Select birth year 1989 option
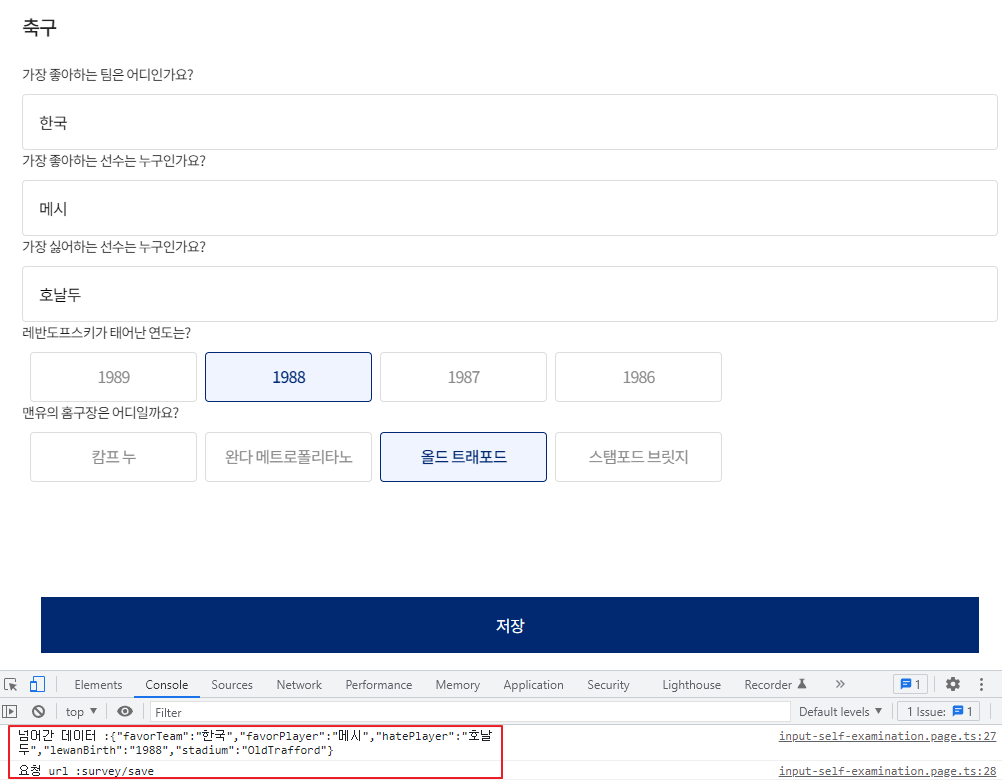 (x=113, y=377)
